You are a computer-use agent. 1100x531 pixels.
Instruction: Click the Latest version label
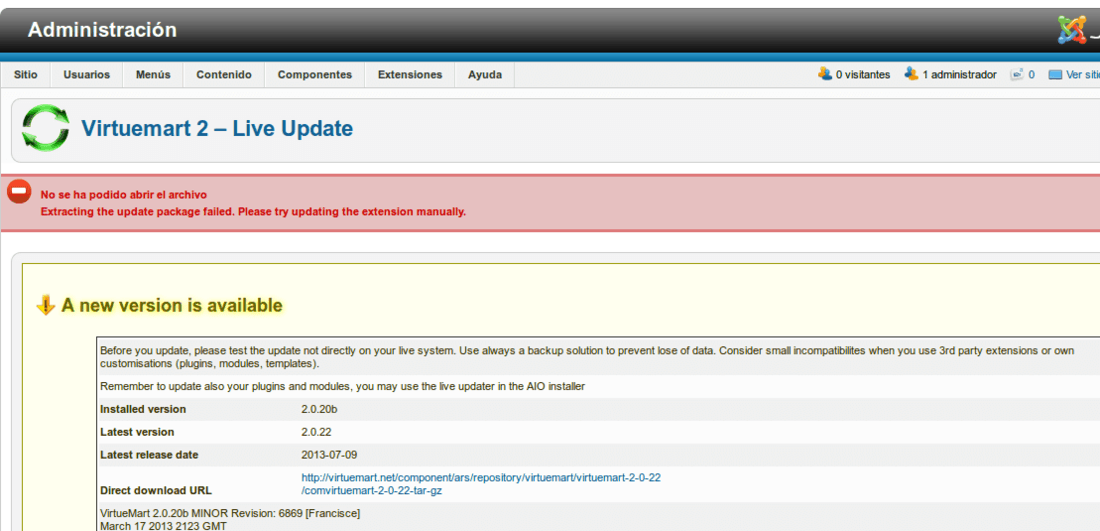137,431
